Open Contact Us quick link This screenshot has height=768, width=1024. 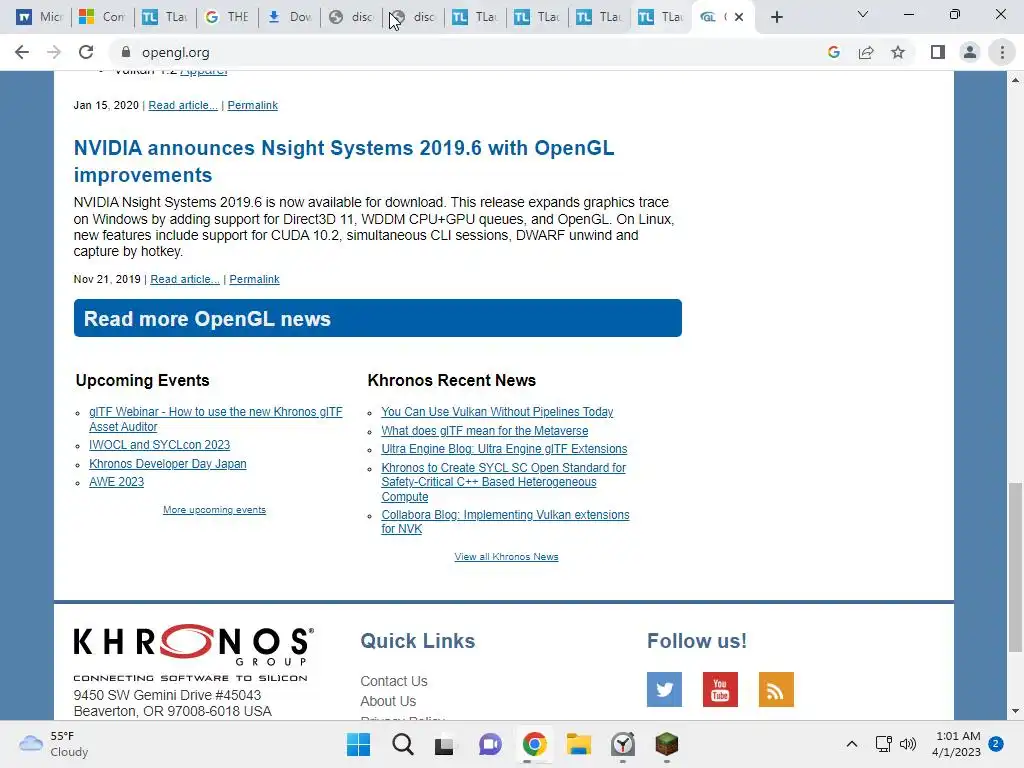pos(394,681)
